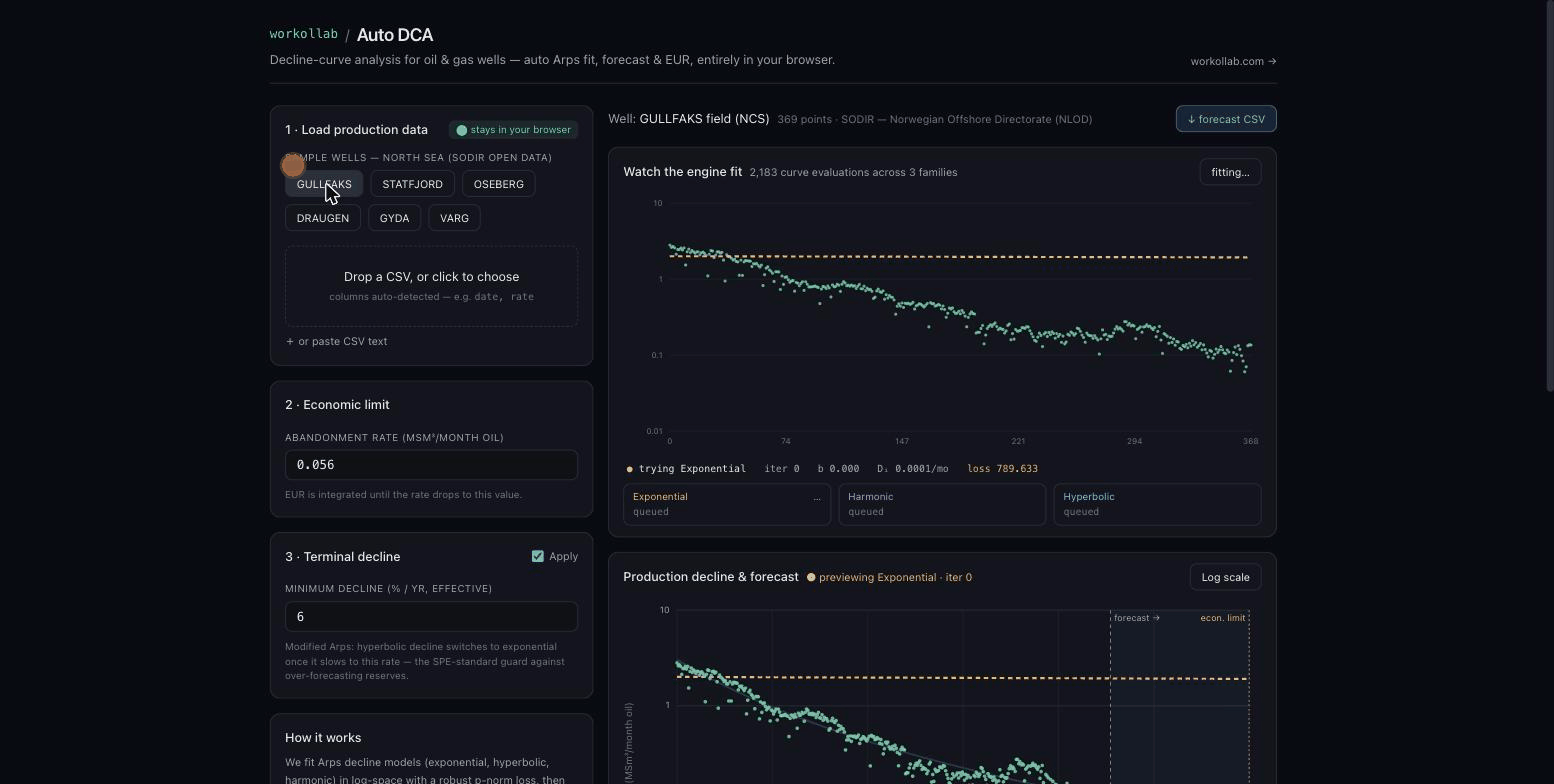Select the OSEBERG sample well

pyautogui.click(x=499, y=184)
